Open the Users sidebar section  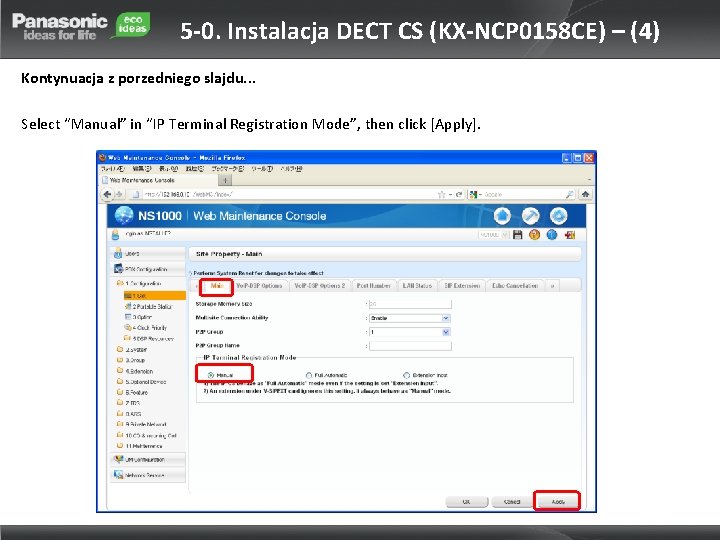point(148,253)
